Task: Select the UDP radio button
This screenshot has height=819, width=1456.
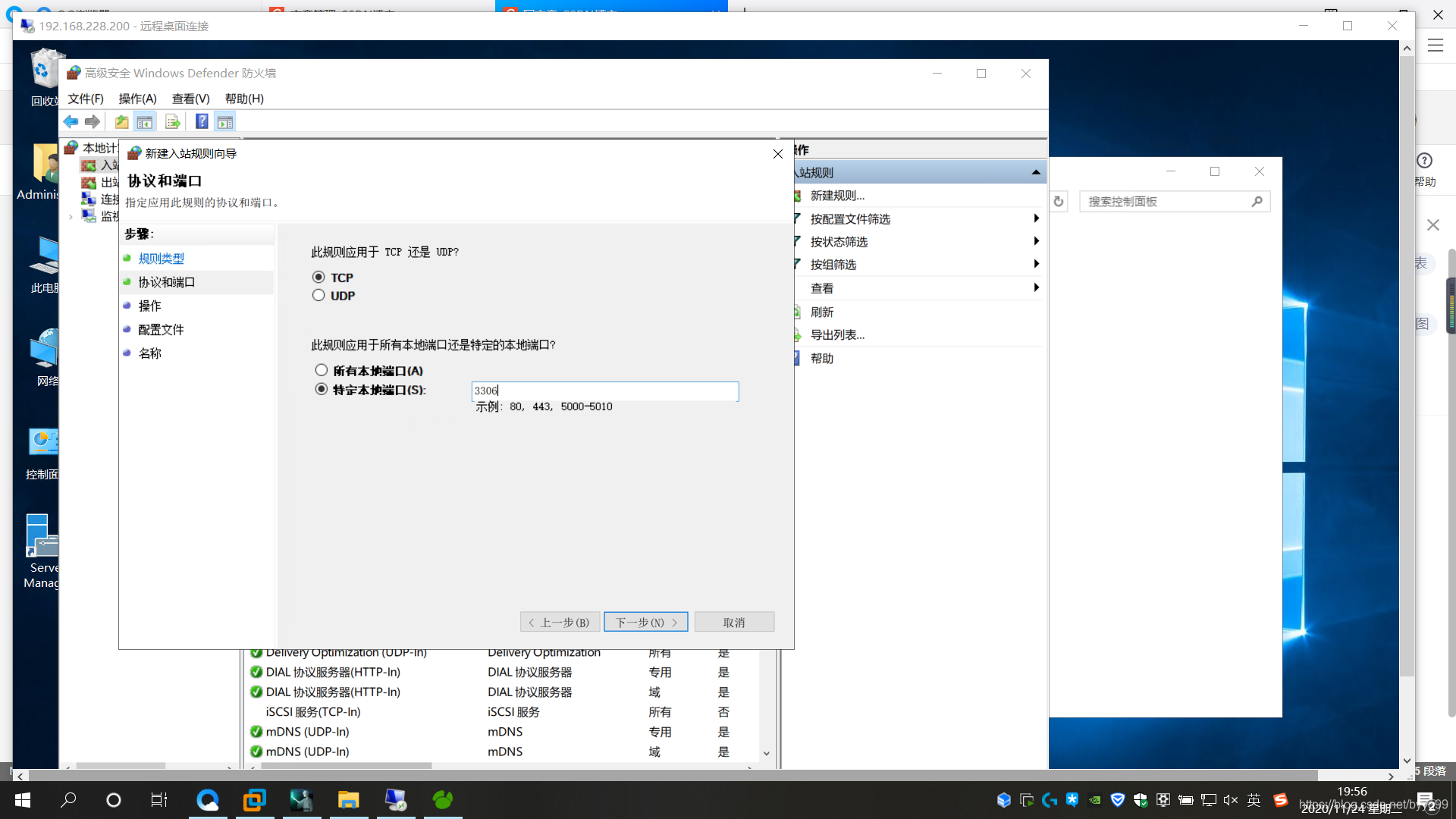Action: click(318, 296)
